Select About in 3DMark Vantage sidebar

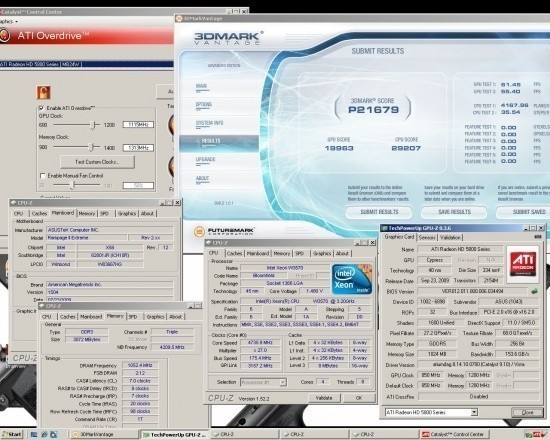[202, 178]
